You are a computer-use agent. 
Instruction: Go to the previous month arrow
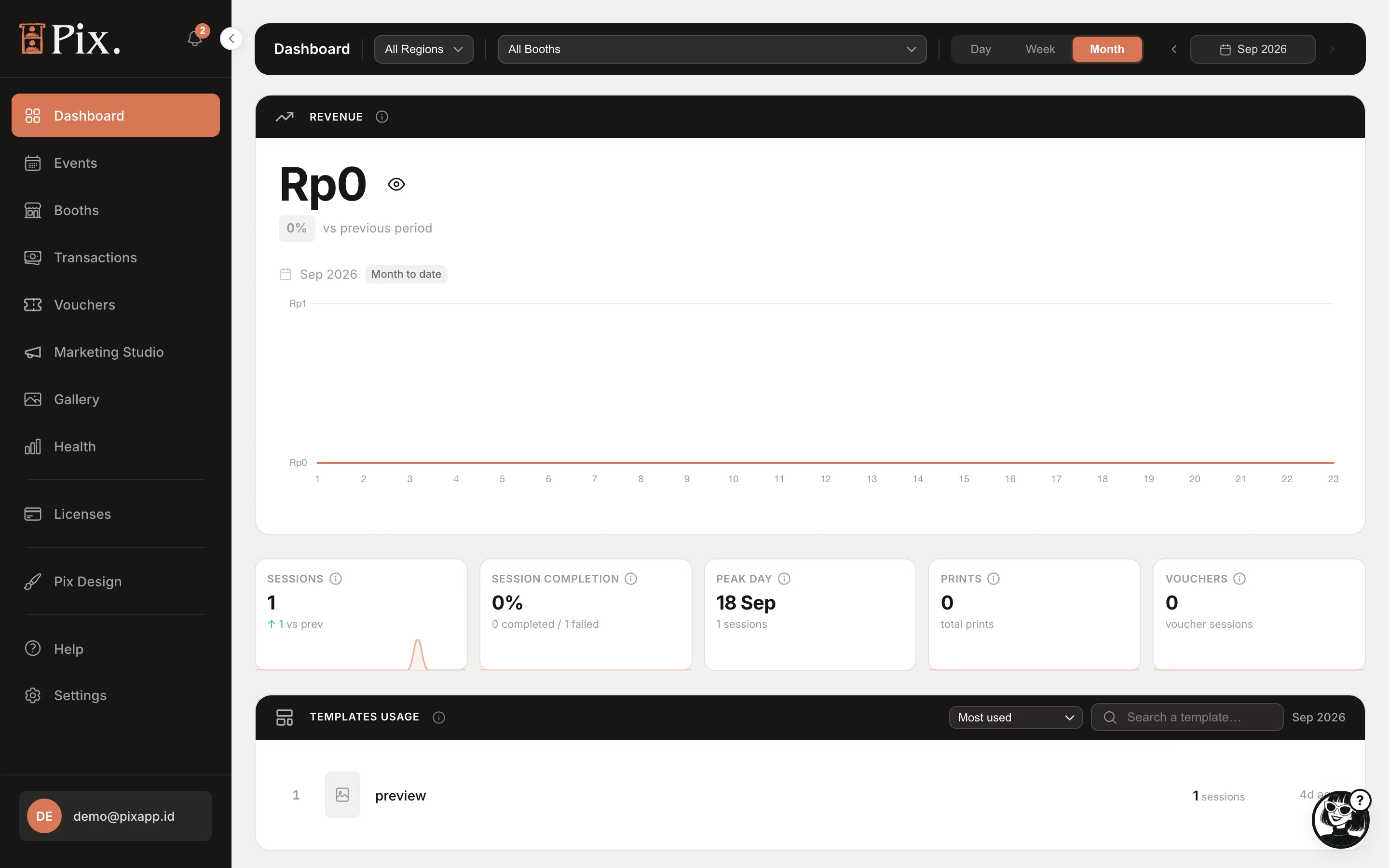[1174, 49]
